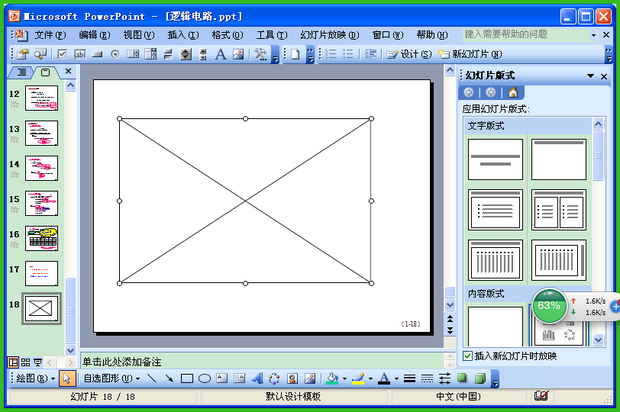Switch to slides thumbnail tab

[45, 73]
